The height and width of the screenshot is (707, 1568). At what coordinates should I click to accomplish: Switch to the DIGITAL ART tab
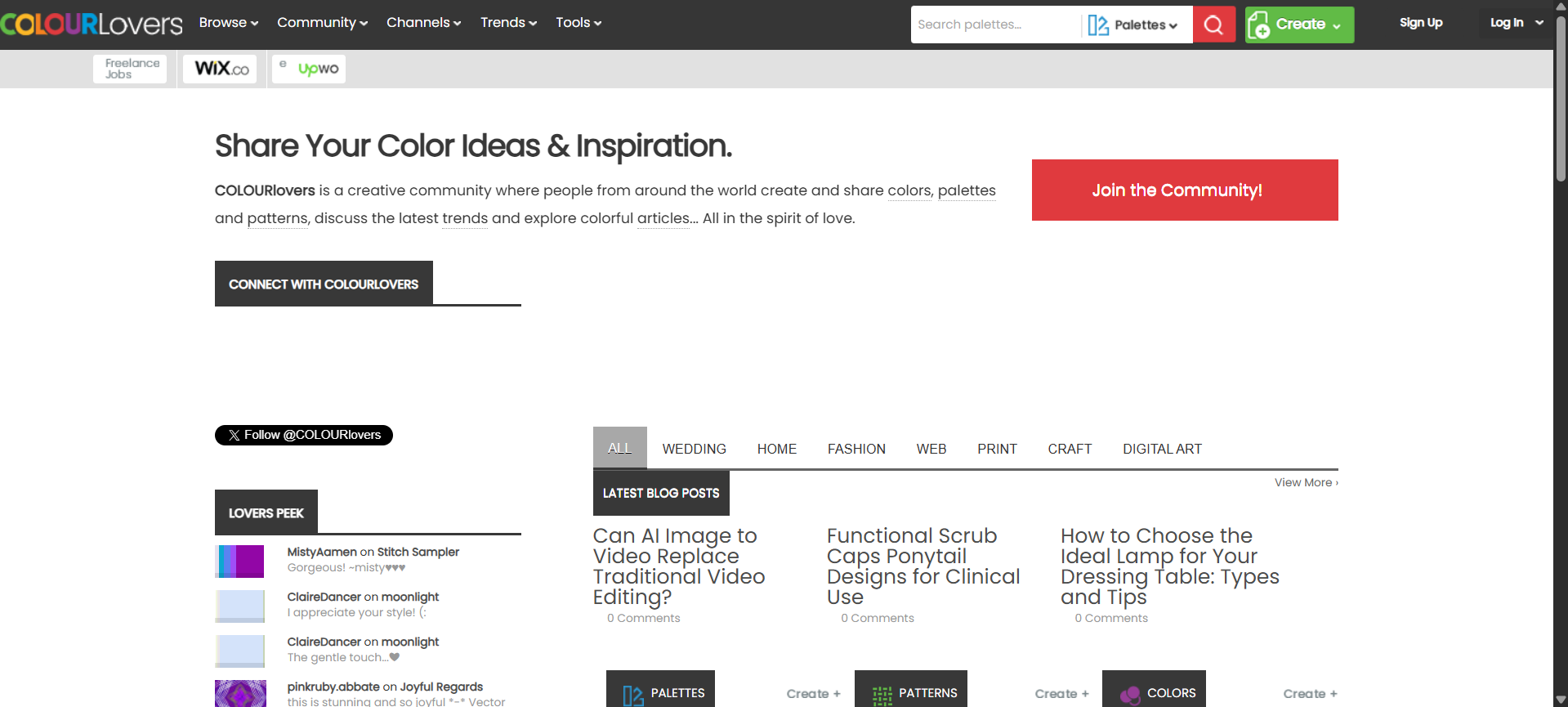point(1163,449)
